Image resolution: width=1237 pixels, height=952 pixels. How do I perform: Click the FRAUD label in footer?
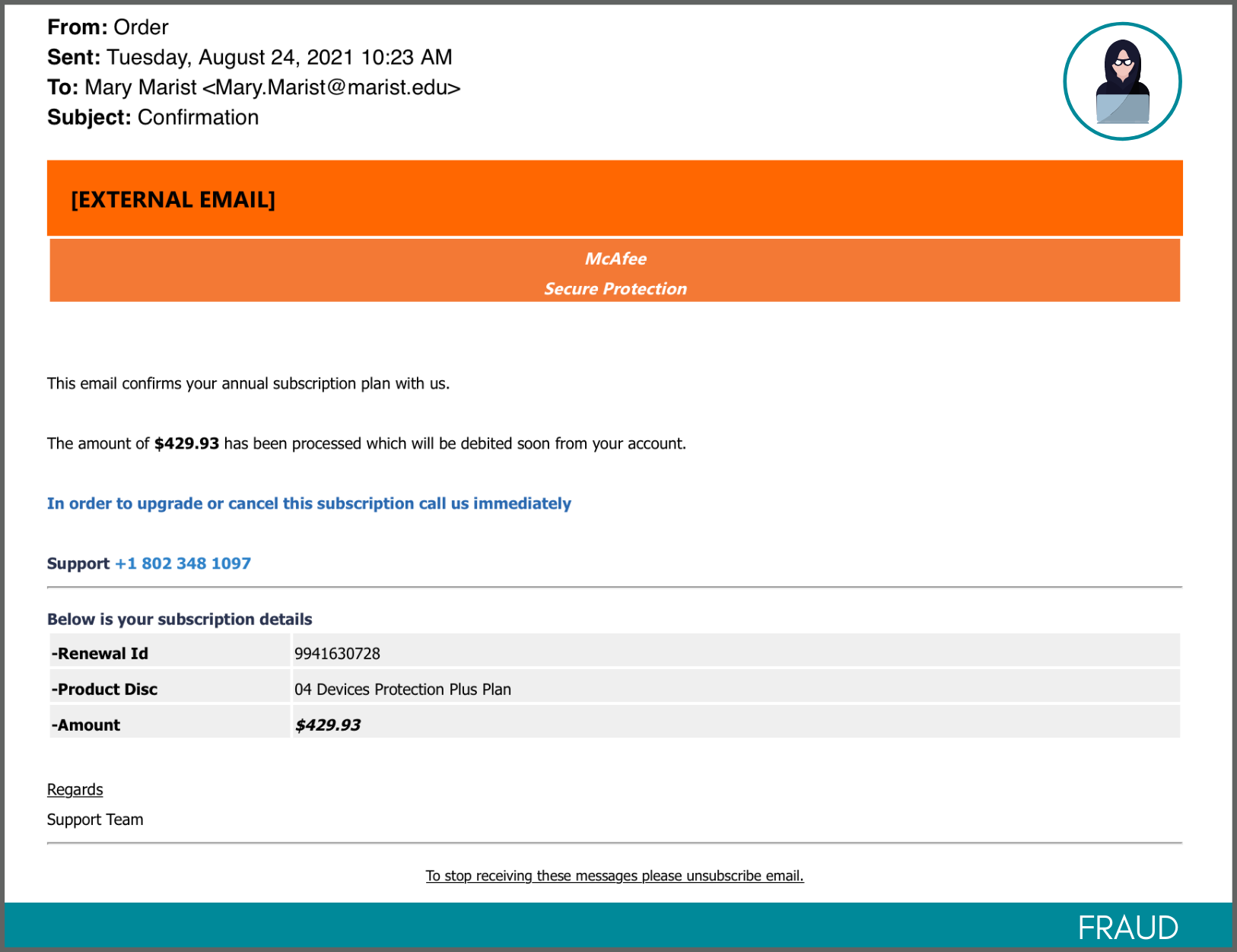[x=1127, y=928]
